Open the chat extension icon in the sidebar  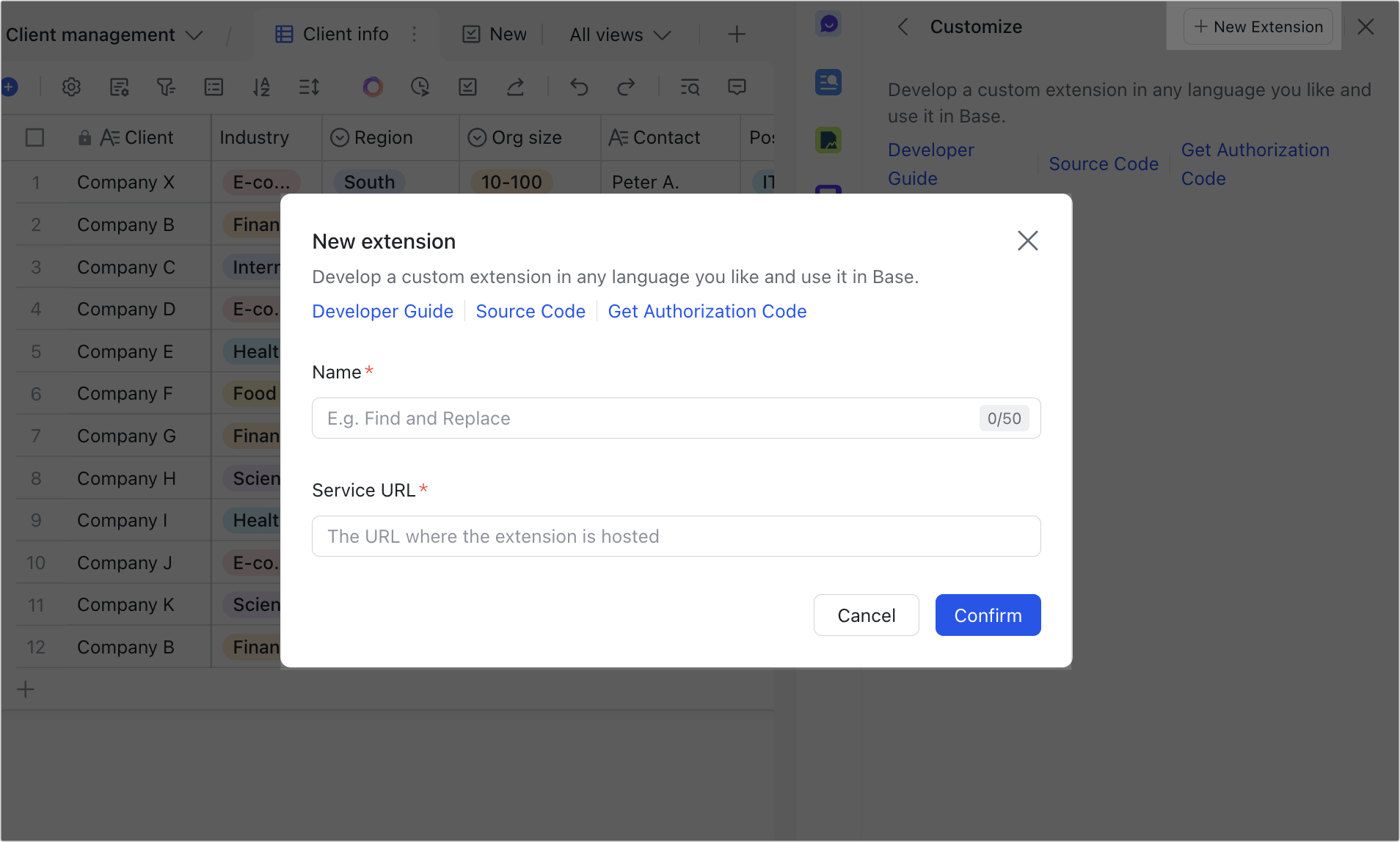click(x=828, y=23)
